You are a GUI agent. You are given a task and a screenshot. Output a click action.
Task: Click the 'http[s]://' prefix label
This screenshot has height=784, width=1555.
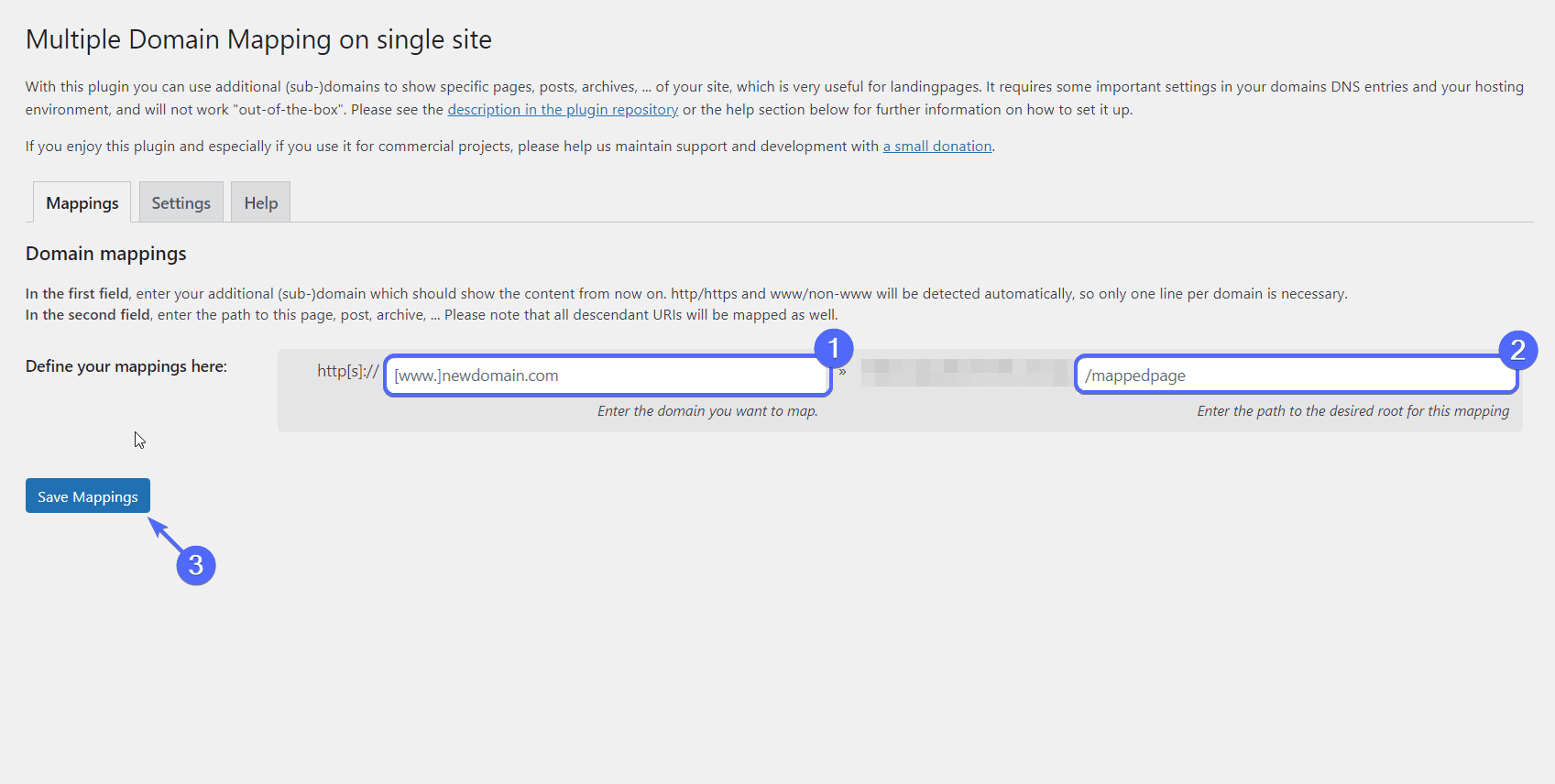point(348,371)
